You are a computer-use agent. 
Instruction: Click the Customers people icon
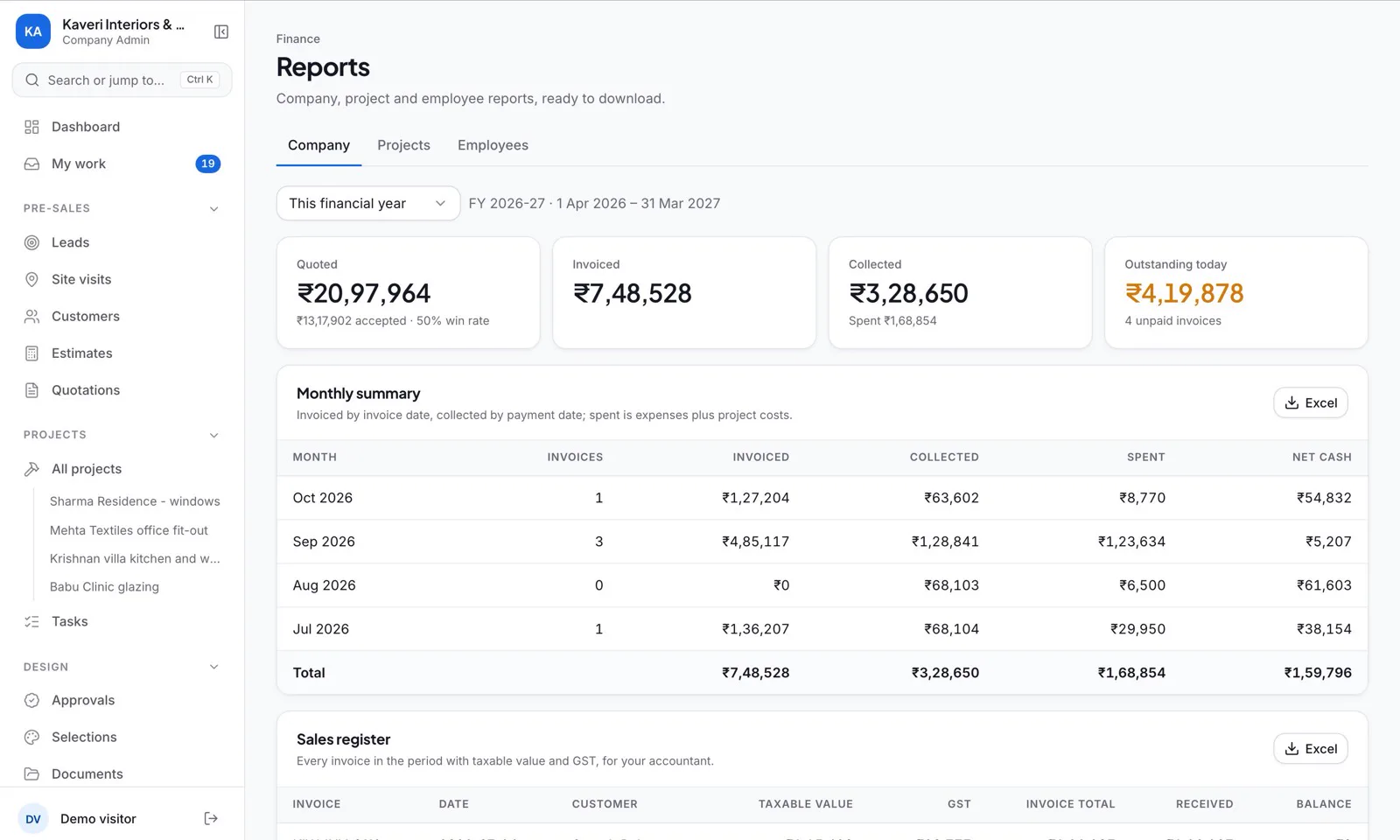tap(32, 316)
